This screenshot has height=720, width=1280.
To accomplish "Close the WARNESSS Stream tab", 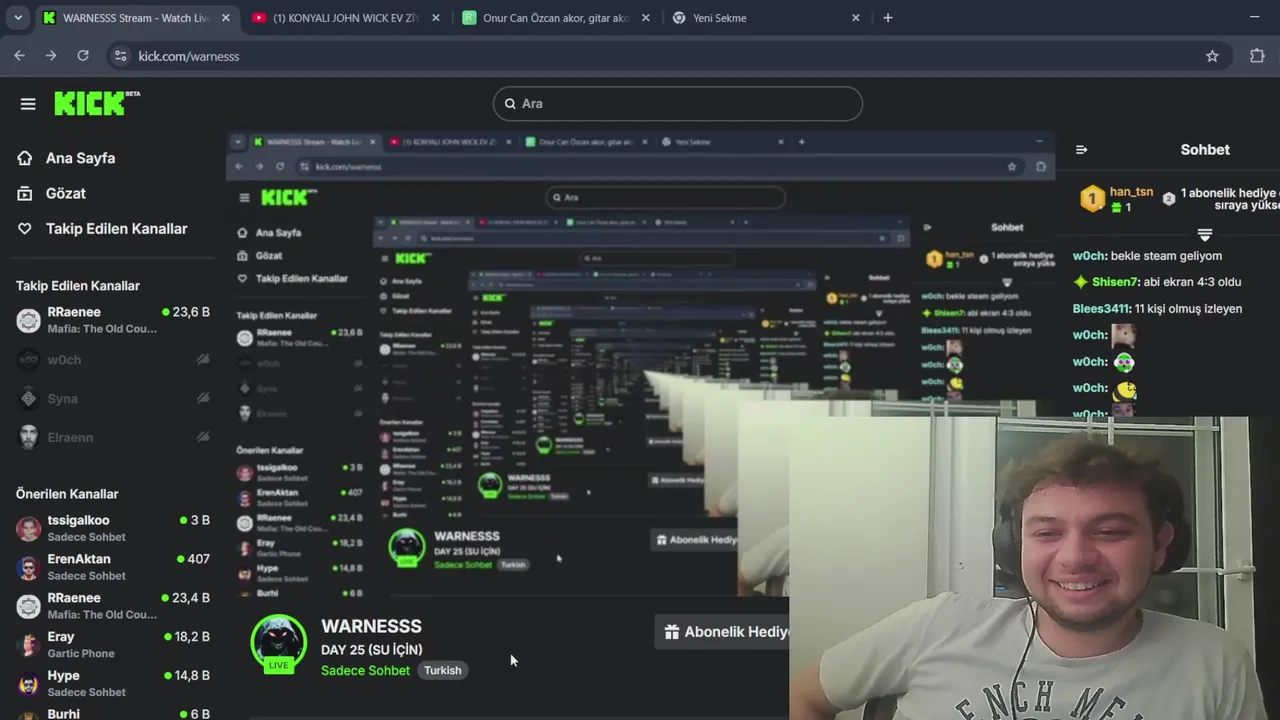I will pos(226,18).
